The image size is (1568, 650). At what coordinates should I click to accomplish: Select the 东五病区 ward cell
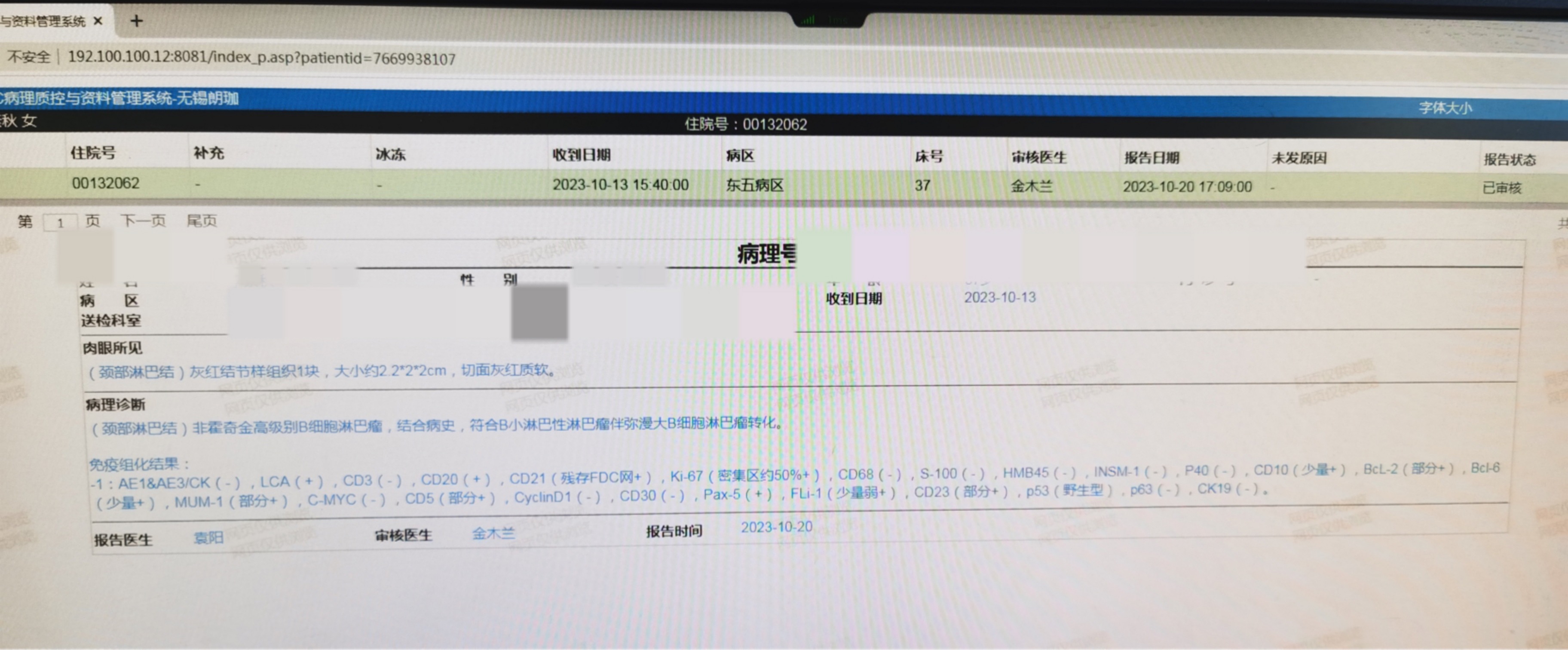click(x=754, y=185)
